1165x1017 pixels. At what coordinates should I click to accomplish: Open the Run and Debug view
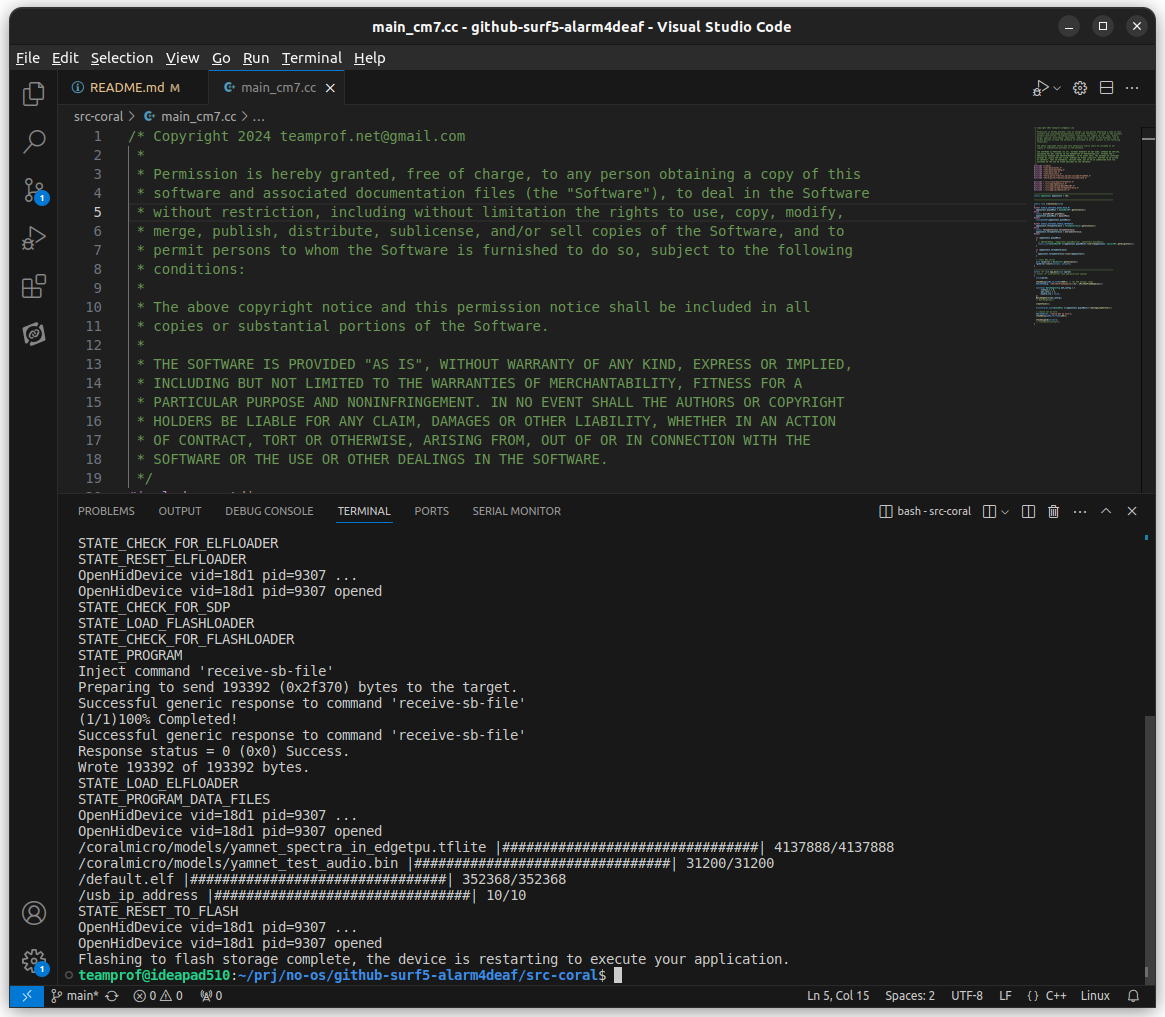coord(33,238)
